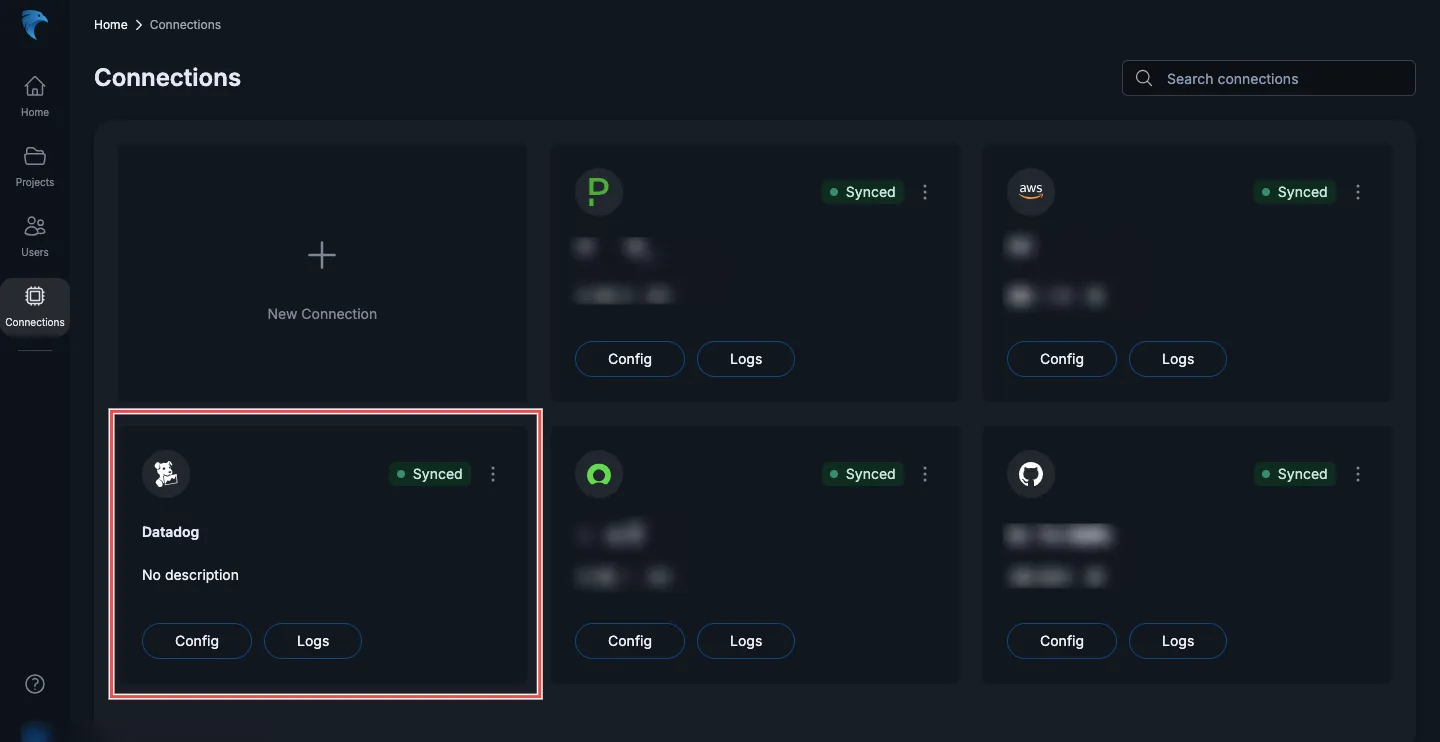Viewport: 1440px width, 742px height.
Task: Open the GitHub card options menu
Action: pos(1358,474)
